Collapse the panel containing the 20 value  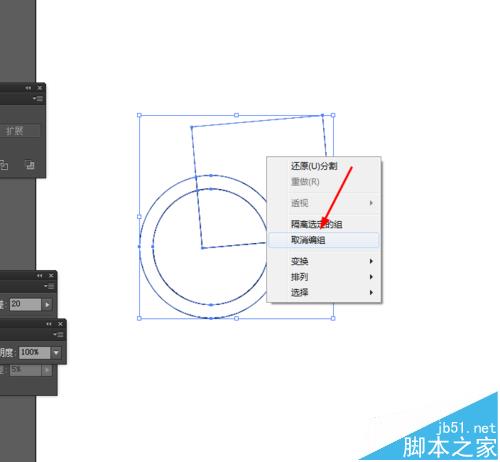[x=40, y=276]
